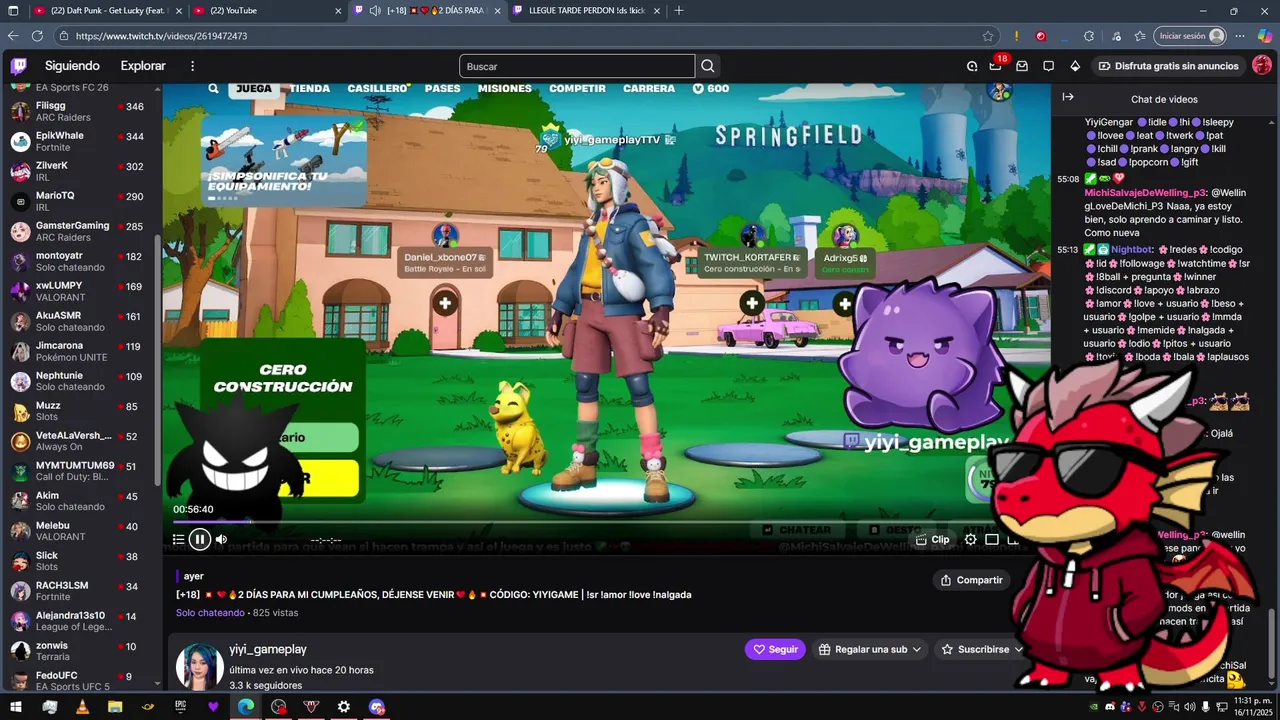Click the Siguiendo navigation link
This screenshot has width=1280, height=720.
click(72, 66)
